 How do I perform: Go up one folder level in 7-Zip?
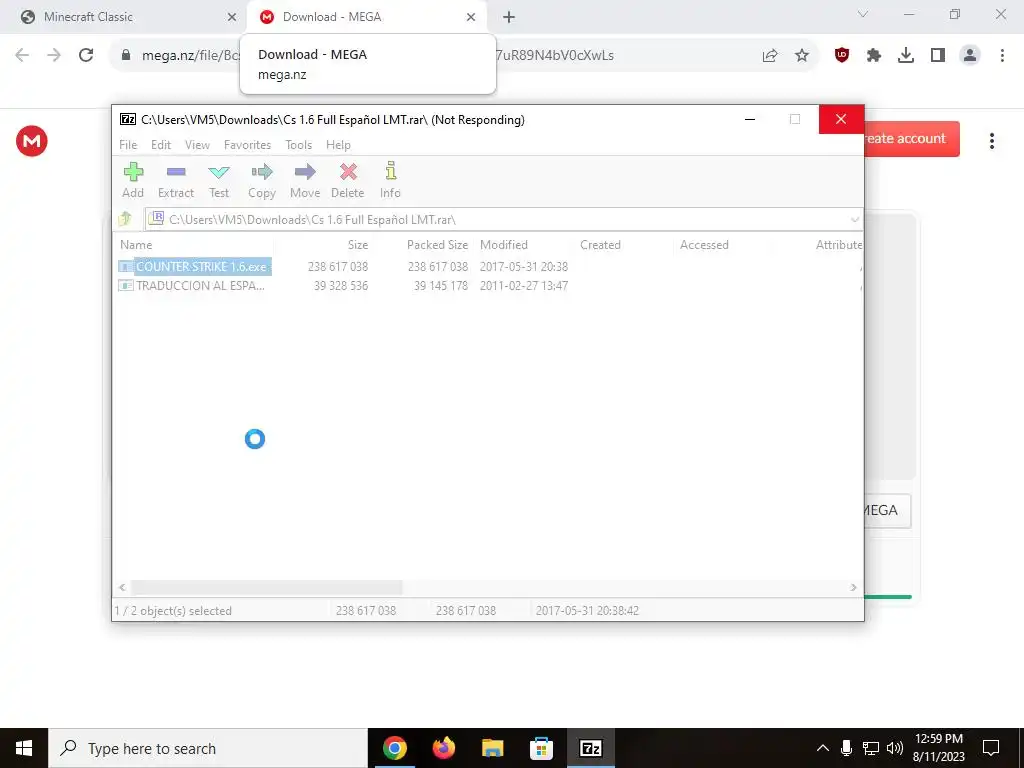click(x=125, y=219)
